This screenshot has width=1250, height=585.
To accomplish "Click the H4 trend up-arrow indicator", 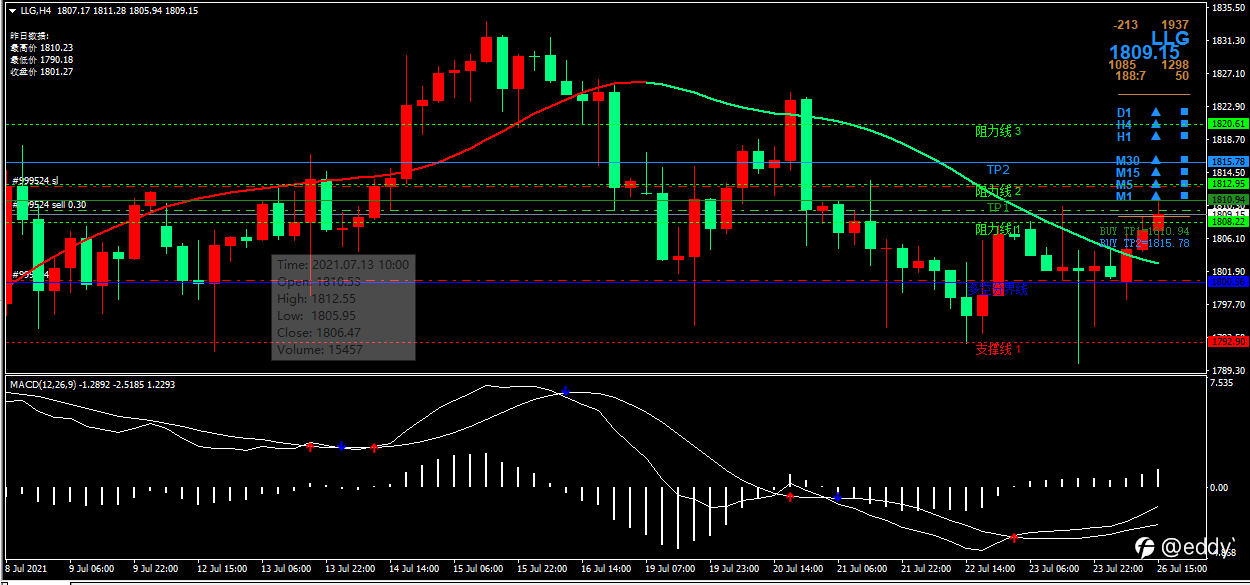I will (1155, 124).
